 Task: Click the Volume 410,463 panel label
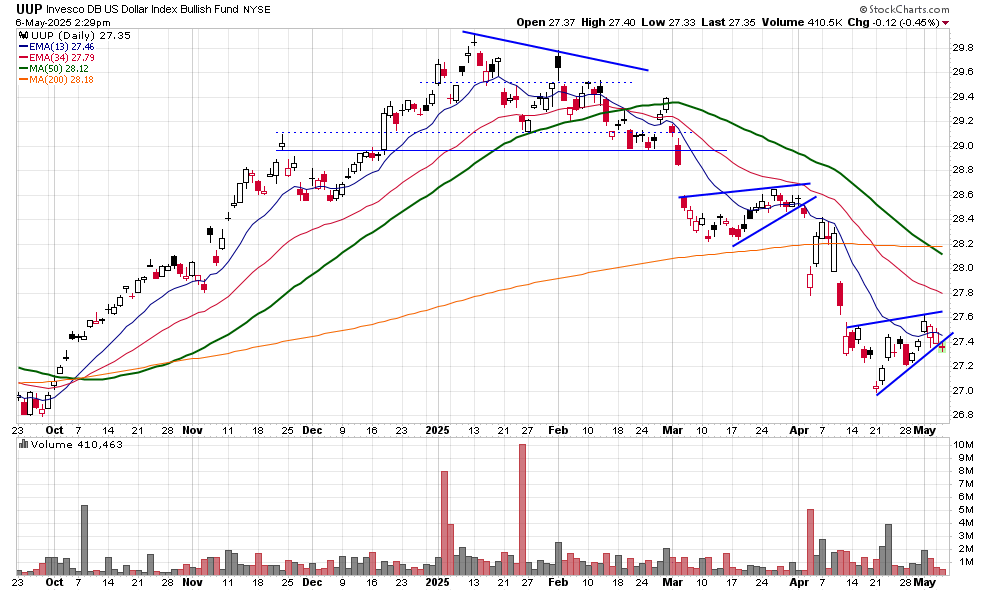[76, 444]
